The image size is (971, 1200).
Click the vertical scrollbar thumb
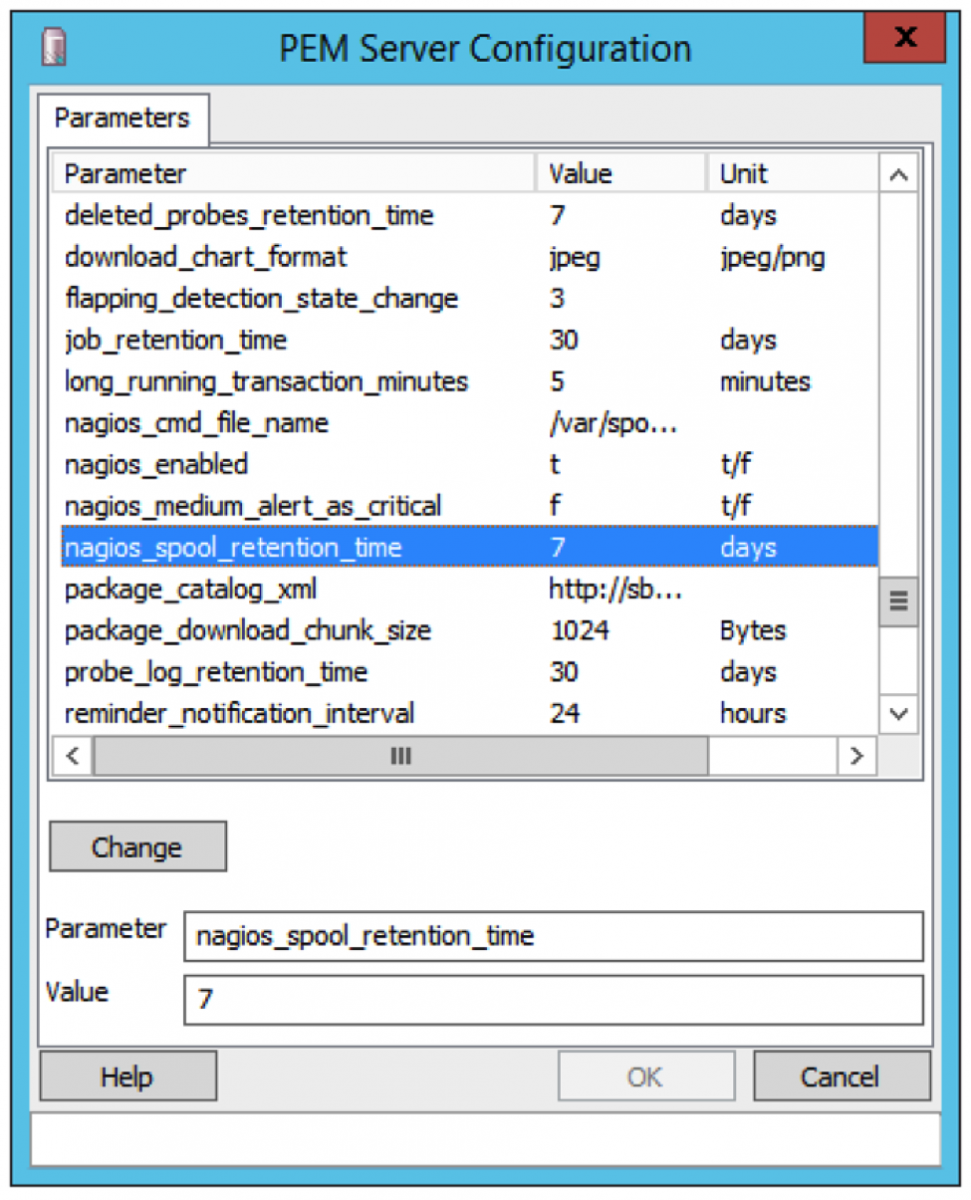tap(898, 601)
